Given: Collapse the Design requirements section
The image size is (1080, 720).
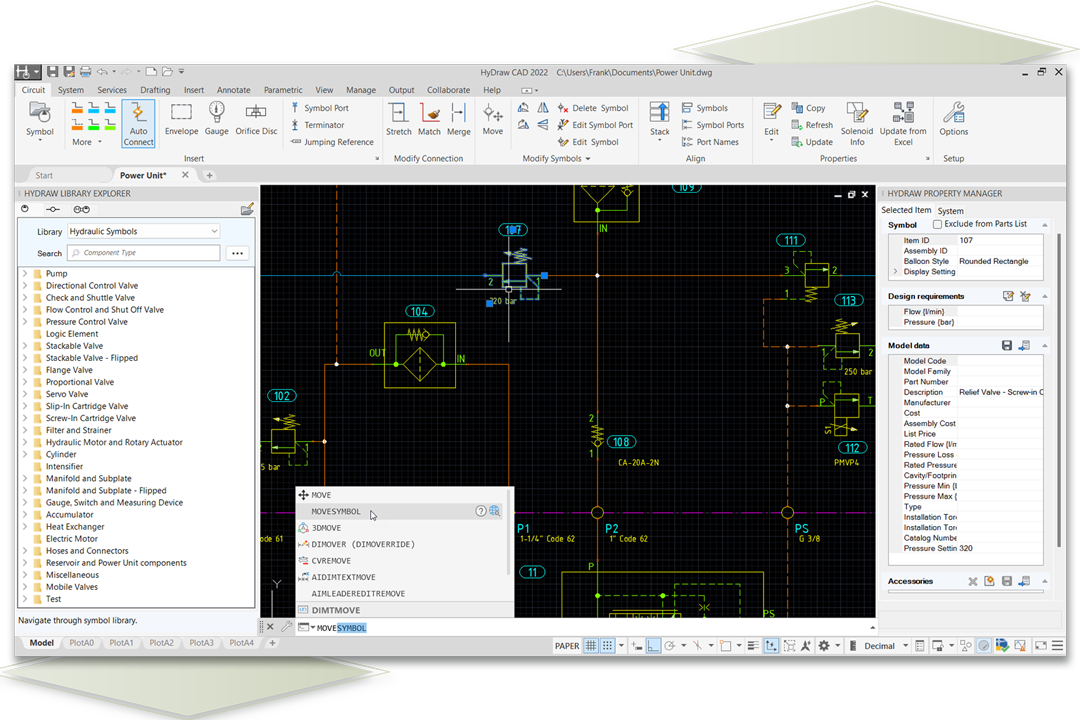Looking at the screenshot, I should click(x=1045, y=296).
